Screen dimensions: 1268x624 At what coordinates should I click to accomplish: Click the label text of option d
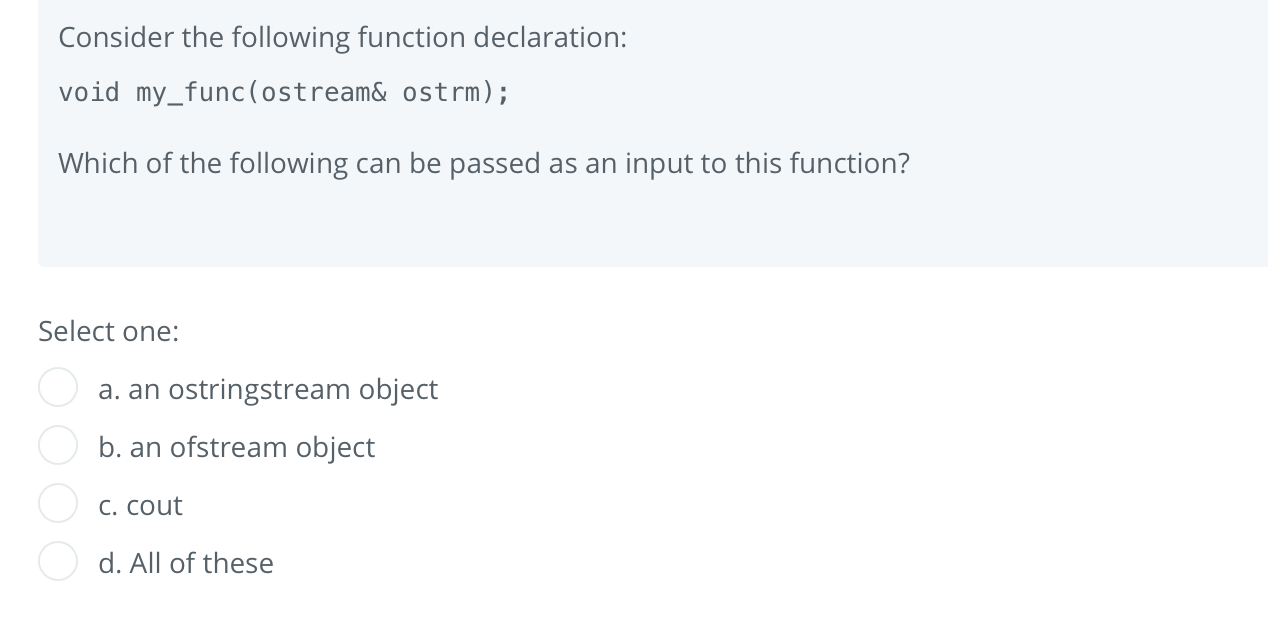point(185,563)
